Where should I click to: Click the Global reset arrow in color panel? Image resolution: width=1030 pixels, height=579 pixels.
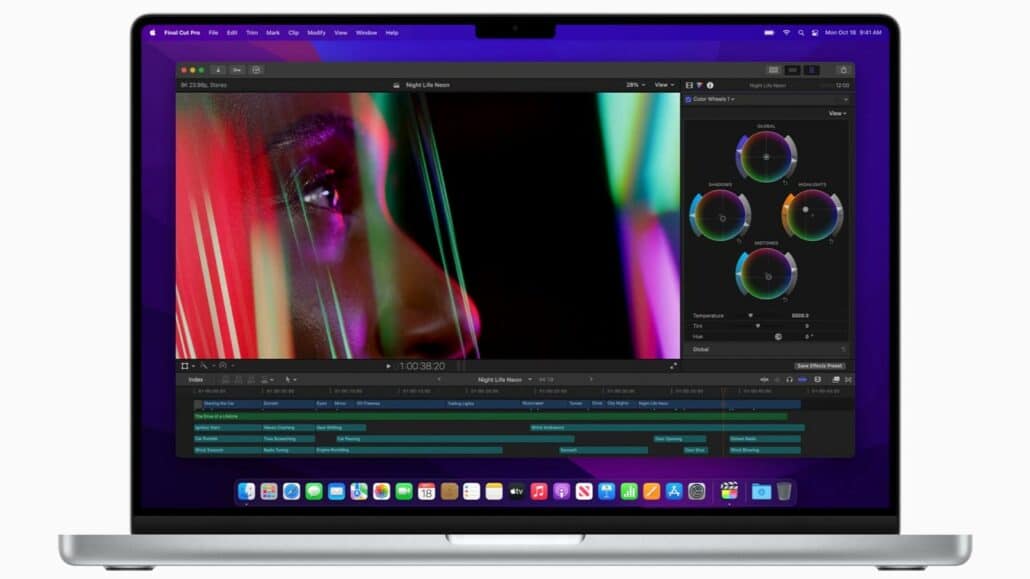coord(786,182)
